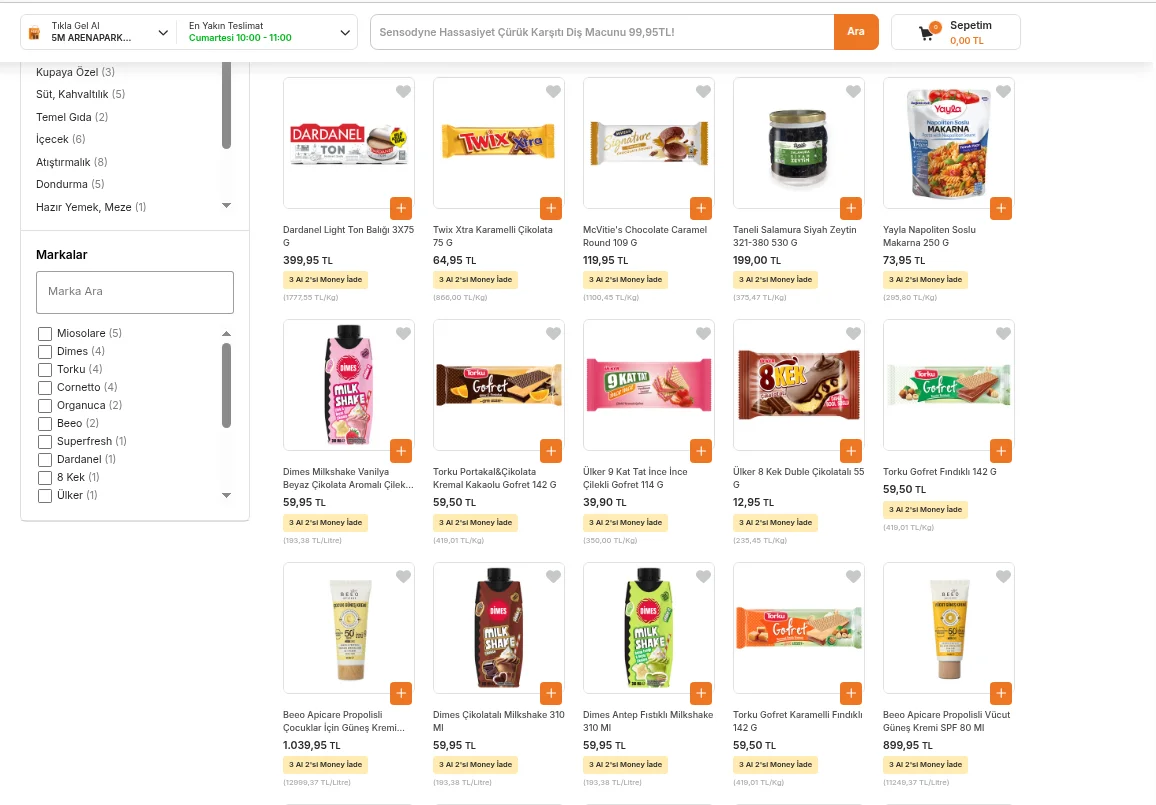Open the shopping cart icon in header
This screenshot has height=805, width=1156.
(926, 32)
